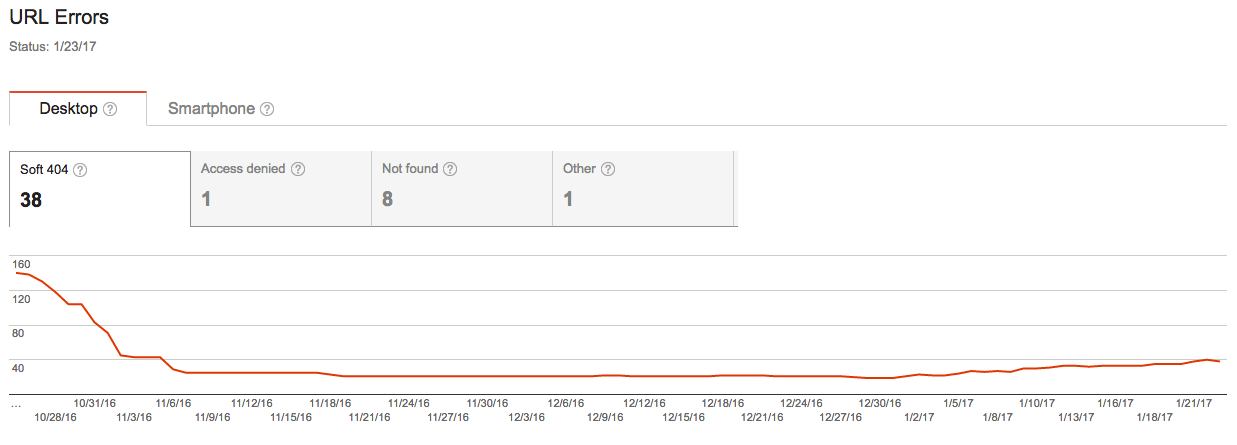Click the Soft 404 count of 38

31,200
